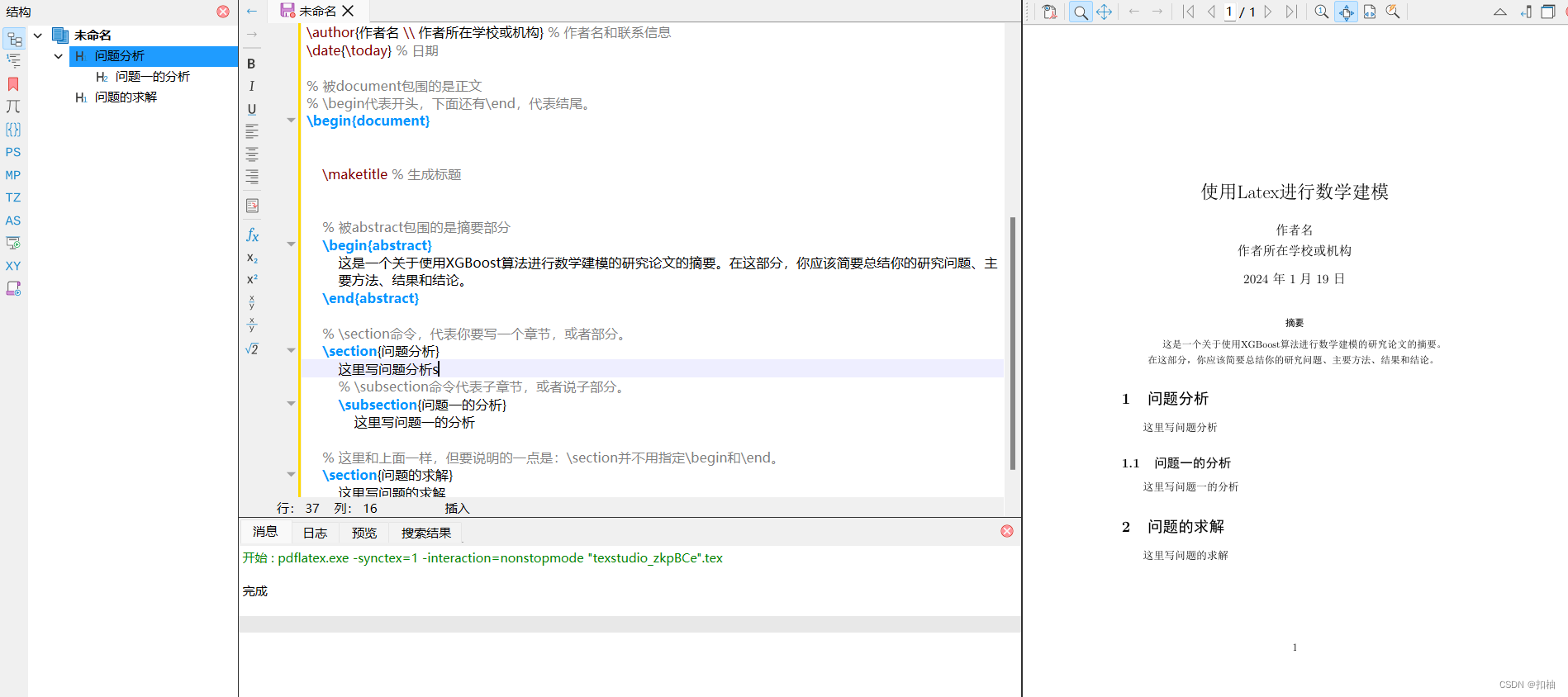
Task: Click windowed viewer icon in PDF toolbar
Action: [1549, 12]
